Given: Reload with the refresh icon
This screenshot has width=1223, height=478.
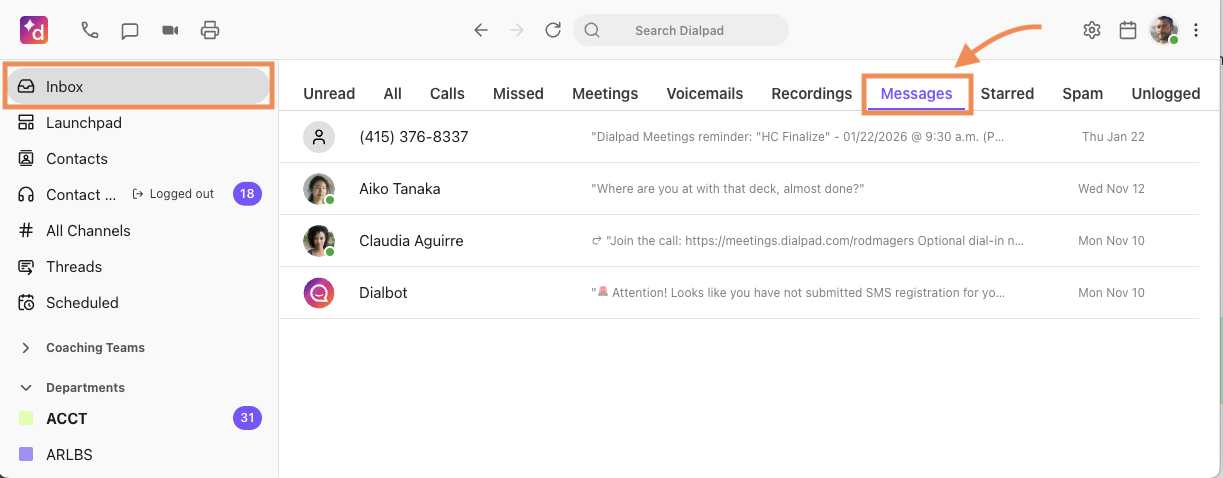Looking at the screenshot, I should tap(553, 30).
